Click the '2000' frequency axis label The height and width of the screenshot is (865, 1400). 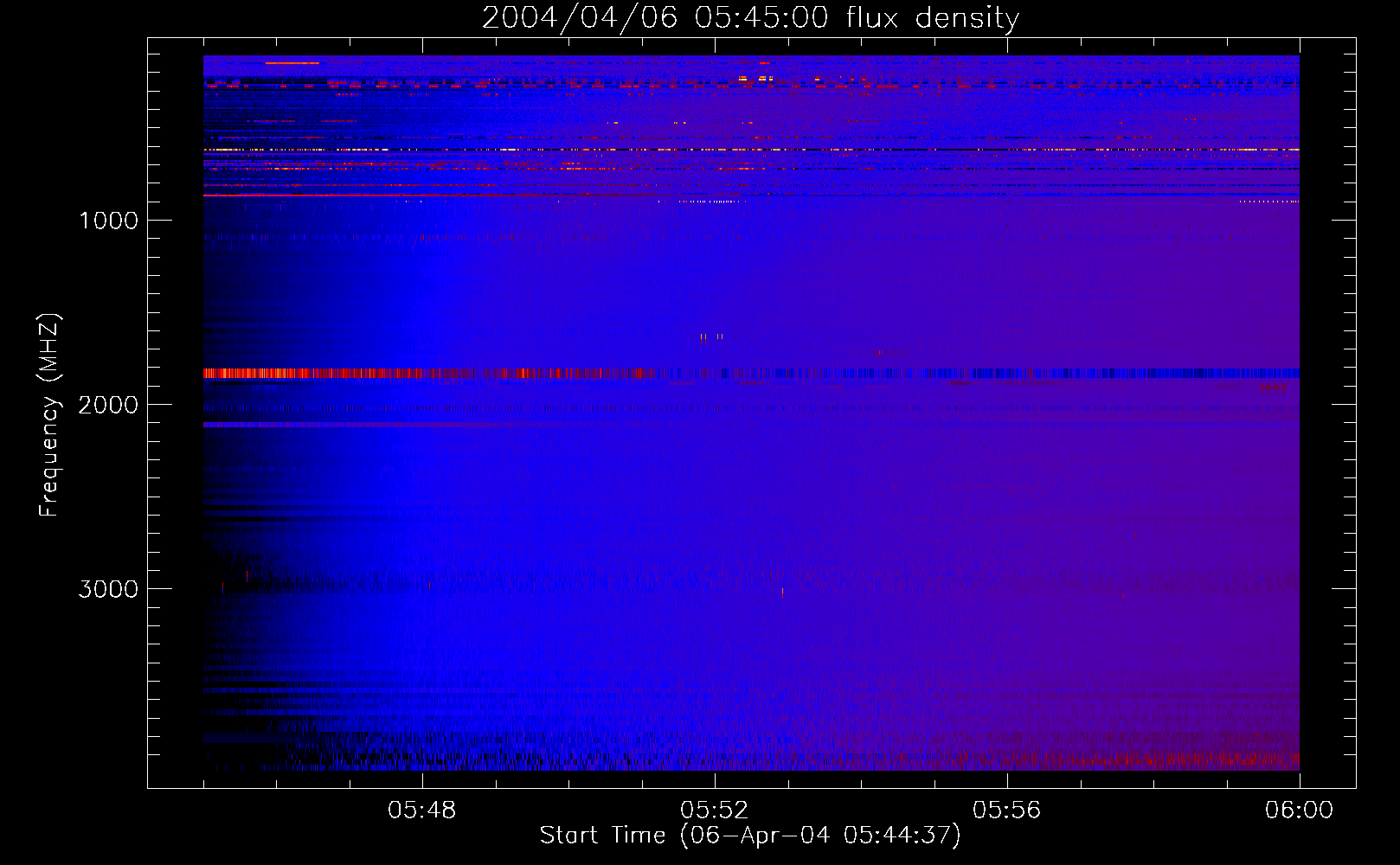pos(108,405)
